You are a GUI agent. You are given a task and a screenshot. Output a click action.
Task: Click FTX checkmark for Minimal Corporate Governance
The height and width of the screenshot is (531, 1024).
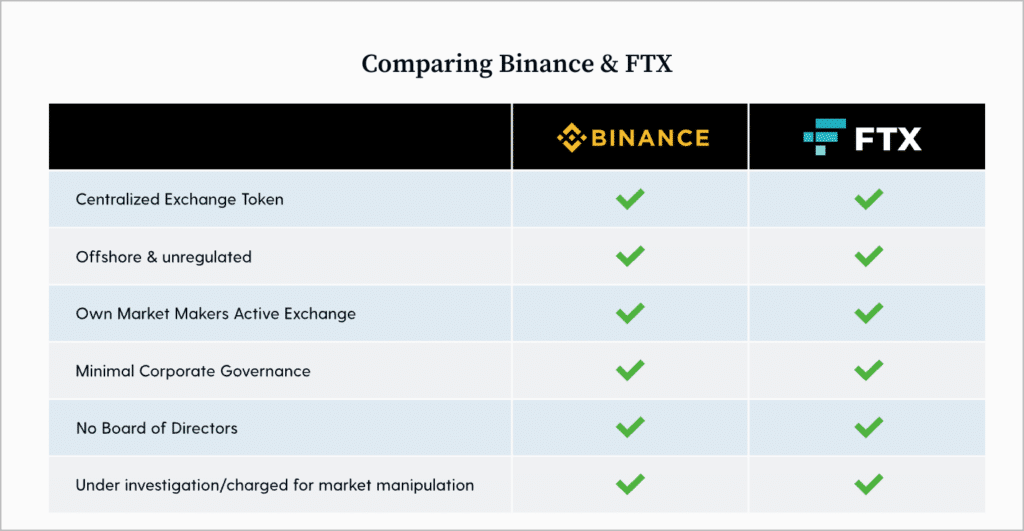tap(869, 370)
